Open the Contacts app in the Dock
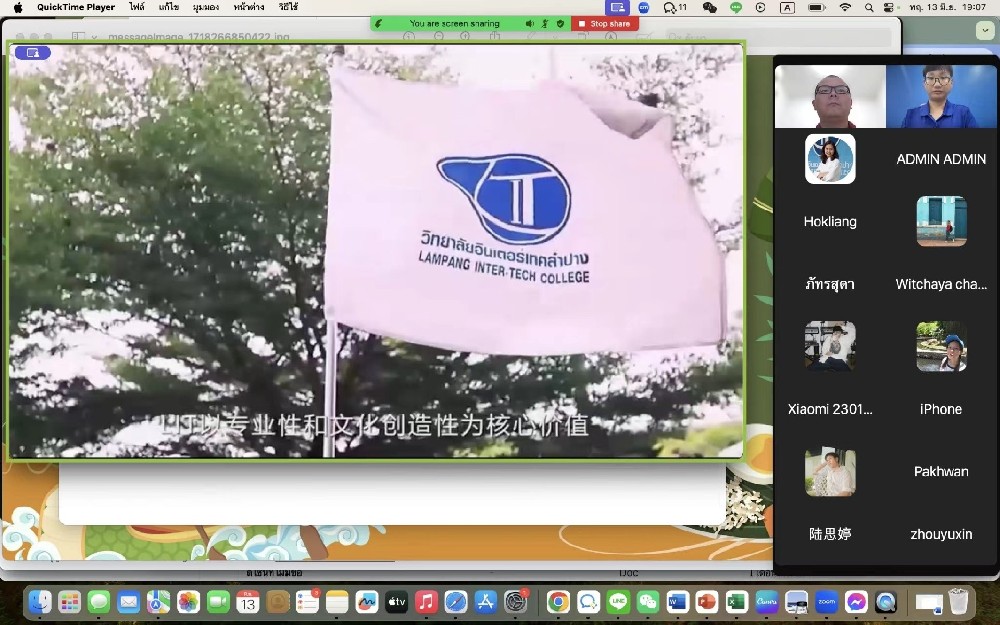 pos(277,601)
